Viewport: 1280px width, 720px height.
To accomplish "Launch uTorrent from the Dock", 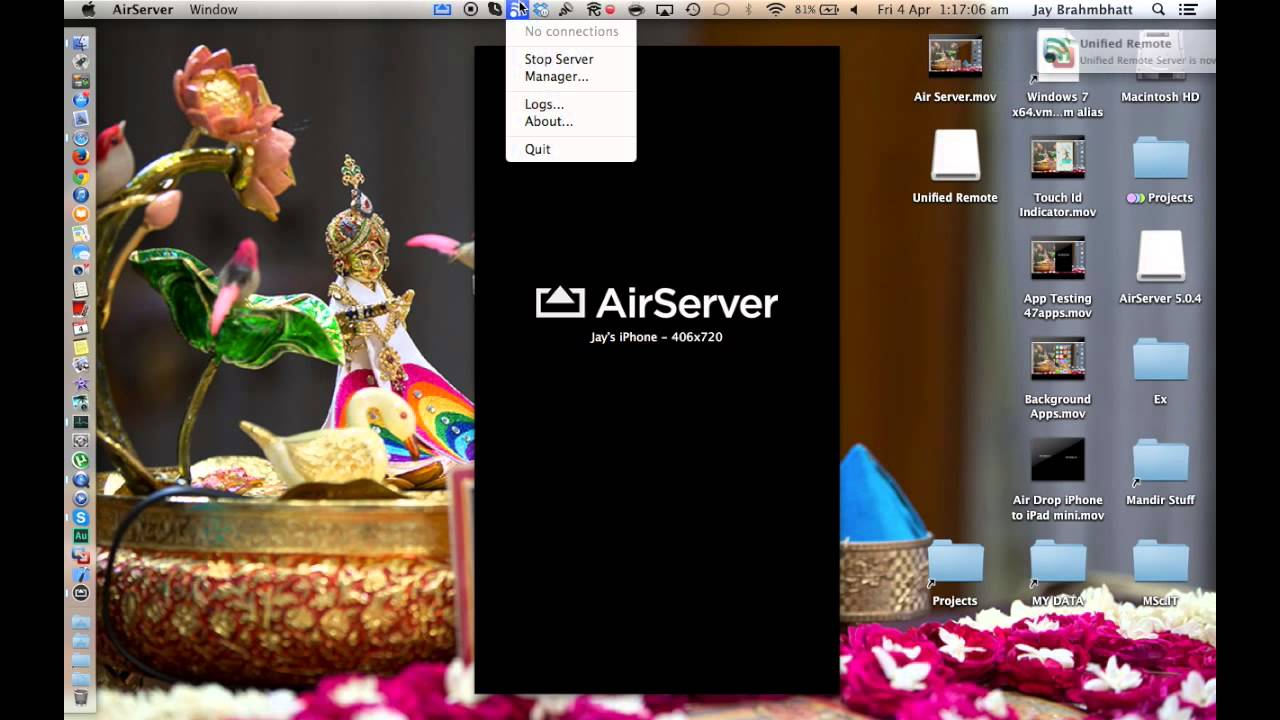I will (81, 460).
